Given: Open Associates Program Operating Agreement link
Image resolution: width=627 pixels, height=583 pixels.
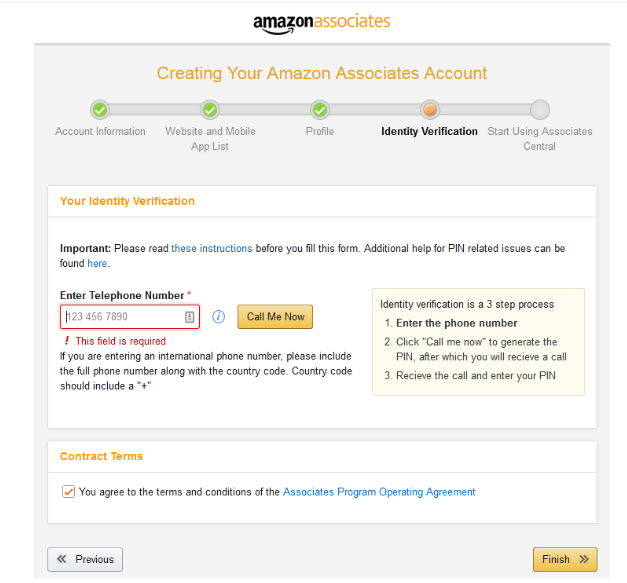Looking at the screenshot, I should [379, 492].
